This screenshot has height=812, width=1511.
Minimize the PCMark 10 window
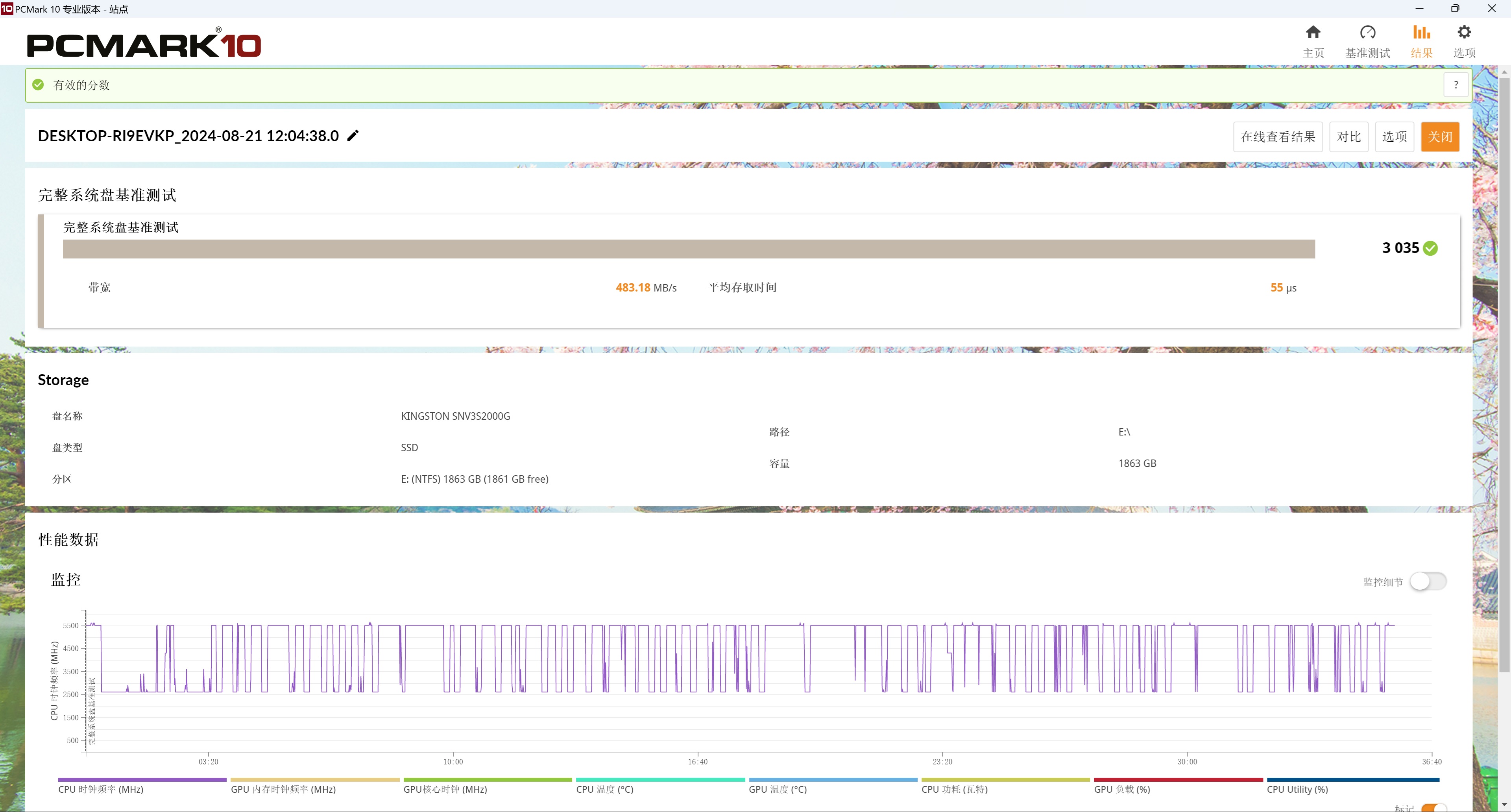tap(1419, 8)
